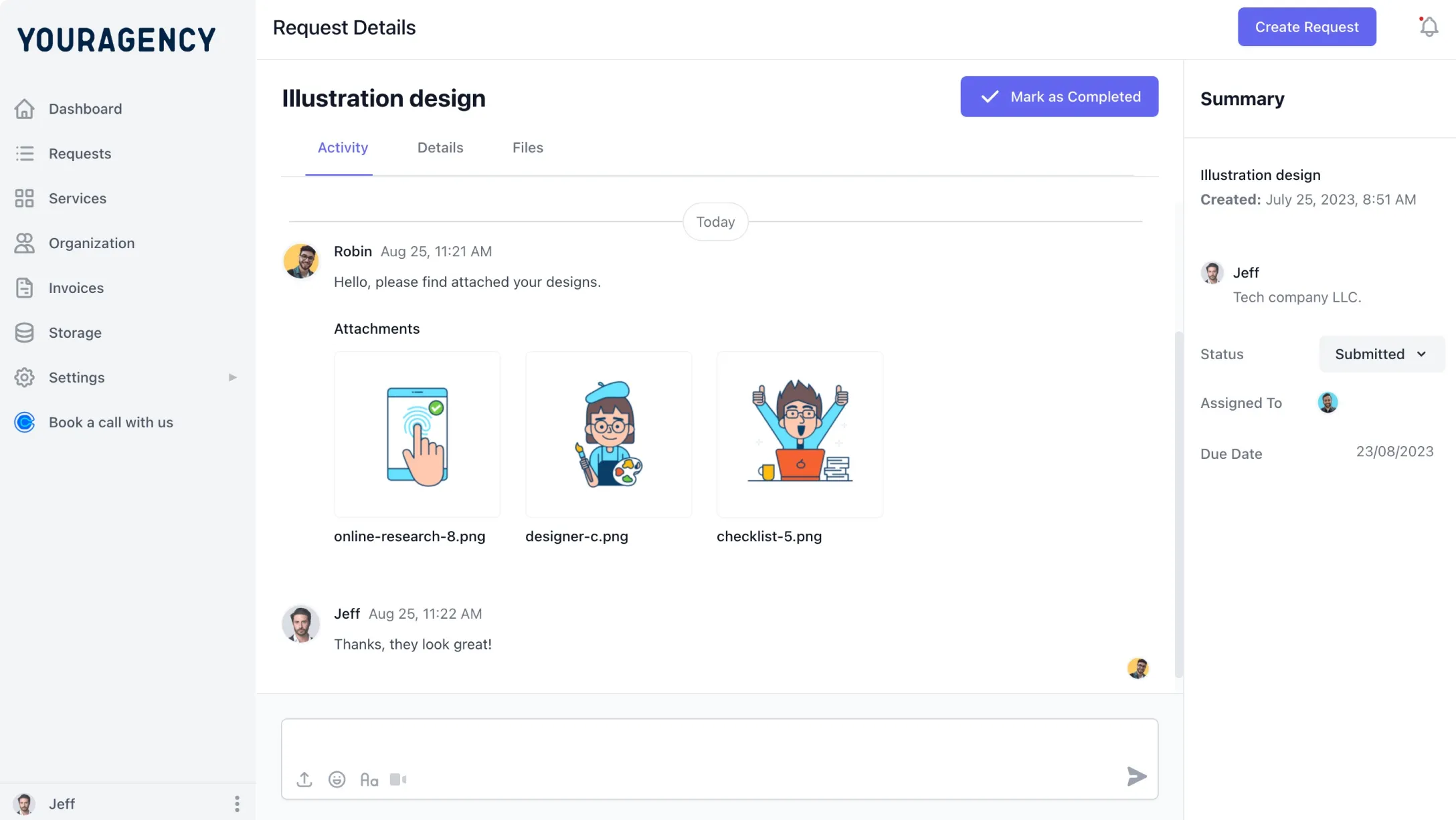Click the Create Request button
The height and width of the screenshot is (820, 1456).
(x=1306, y=27)
